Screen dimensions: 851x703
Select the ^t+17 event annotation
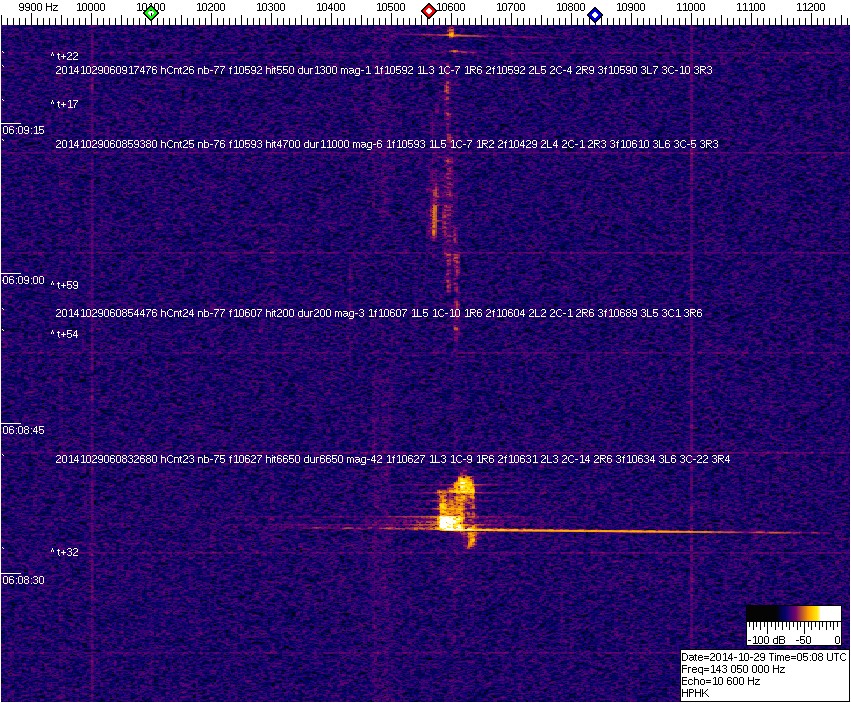(x=65, y=104)
